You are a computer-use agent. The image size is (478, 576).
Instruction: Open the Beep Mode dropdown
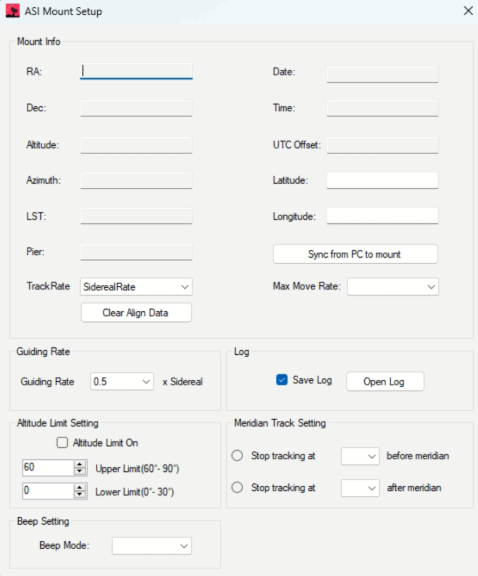coord(152,546)
